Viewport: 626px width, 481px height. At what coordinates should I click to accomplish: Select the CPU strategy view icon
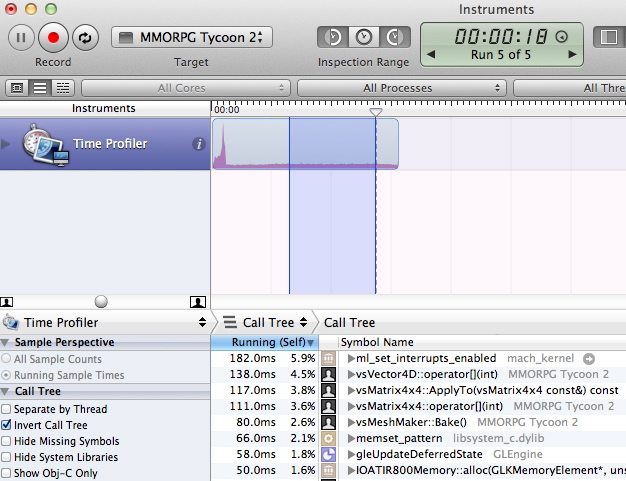pyautogui.click(x=17, y=88)
